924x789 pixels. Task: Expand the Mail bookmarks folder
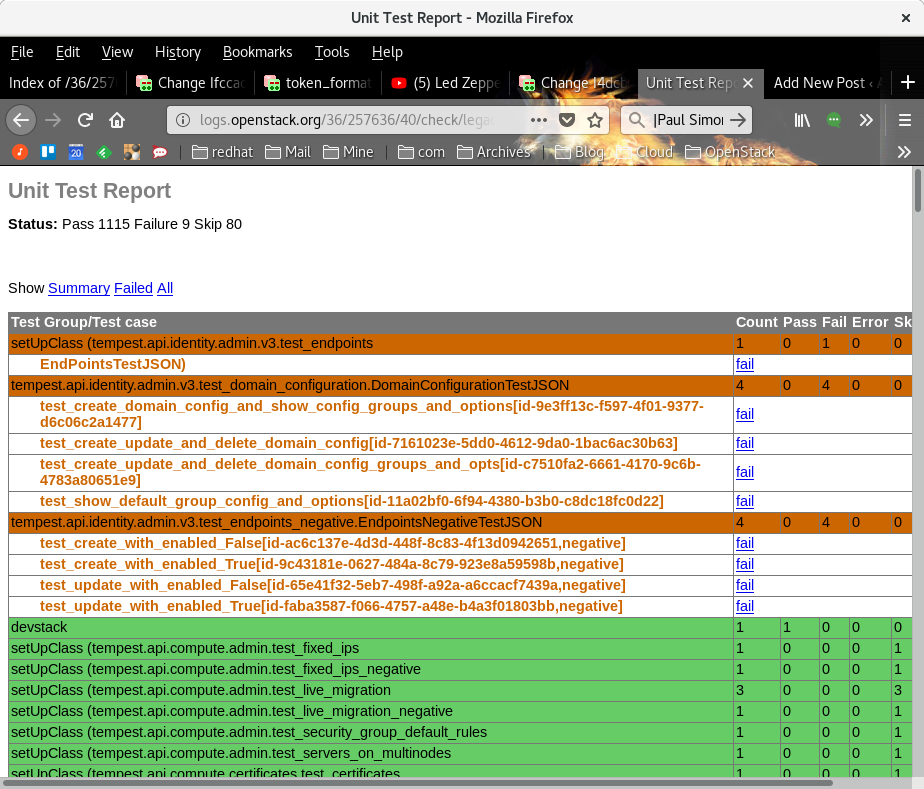[288, 152]
